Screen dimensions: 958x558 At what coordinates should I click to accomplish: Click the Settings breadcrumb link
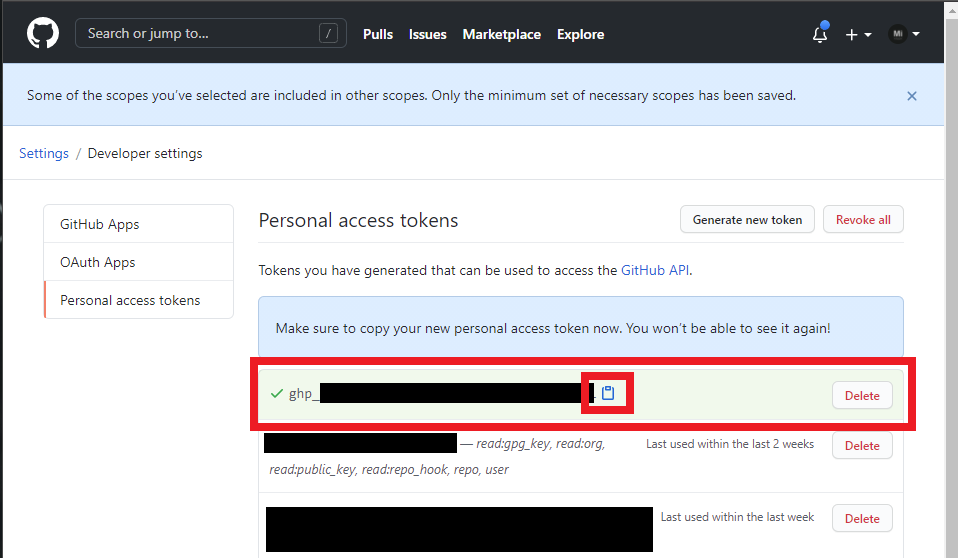44,153
